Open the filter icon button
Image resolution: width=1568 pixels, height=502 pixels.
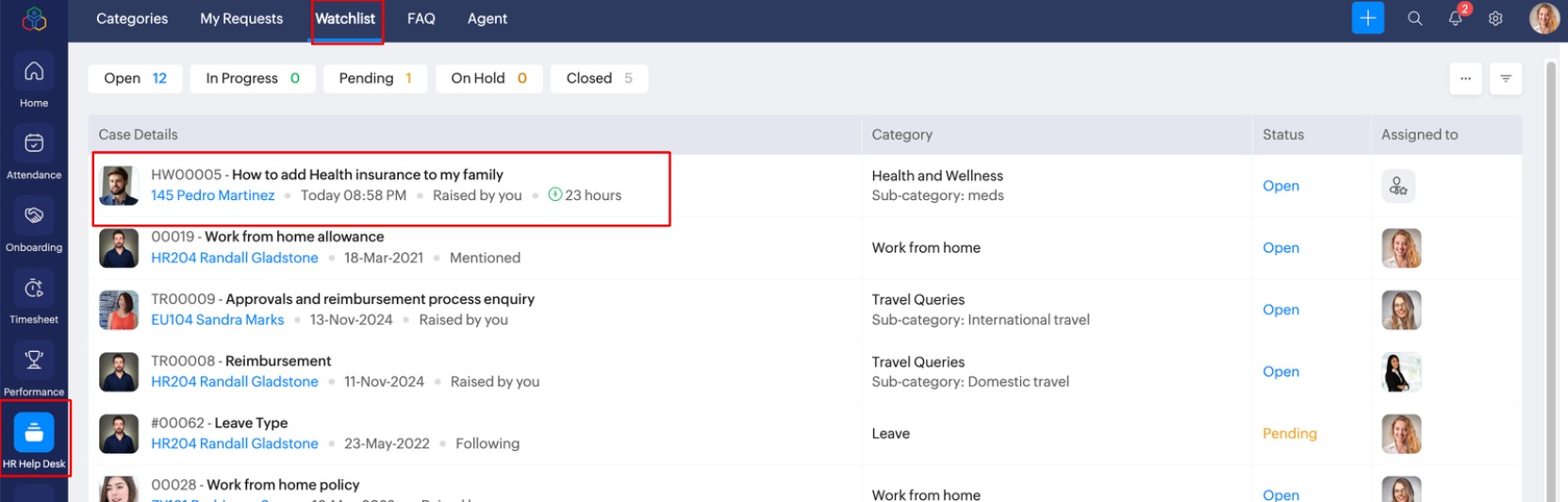[x=1506, y=78]
